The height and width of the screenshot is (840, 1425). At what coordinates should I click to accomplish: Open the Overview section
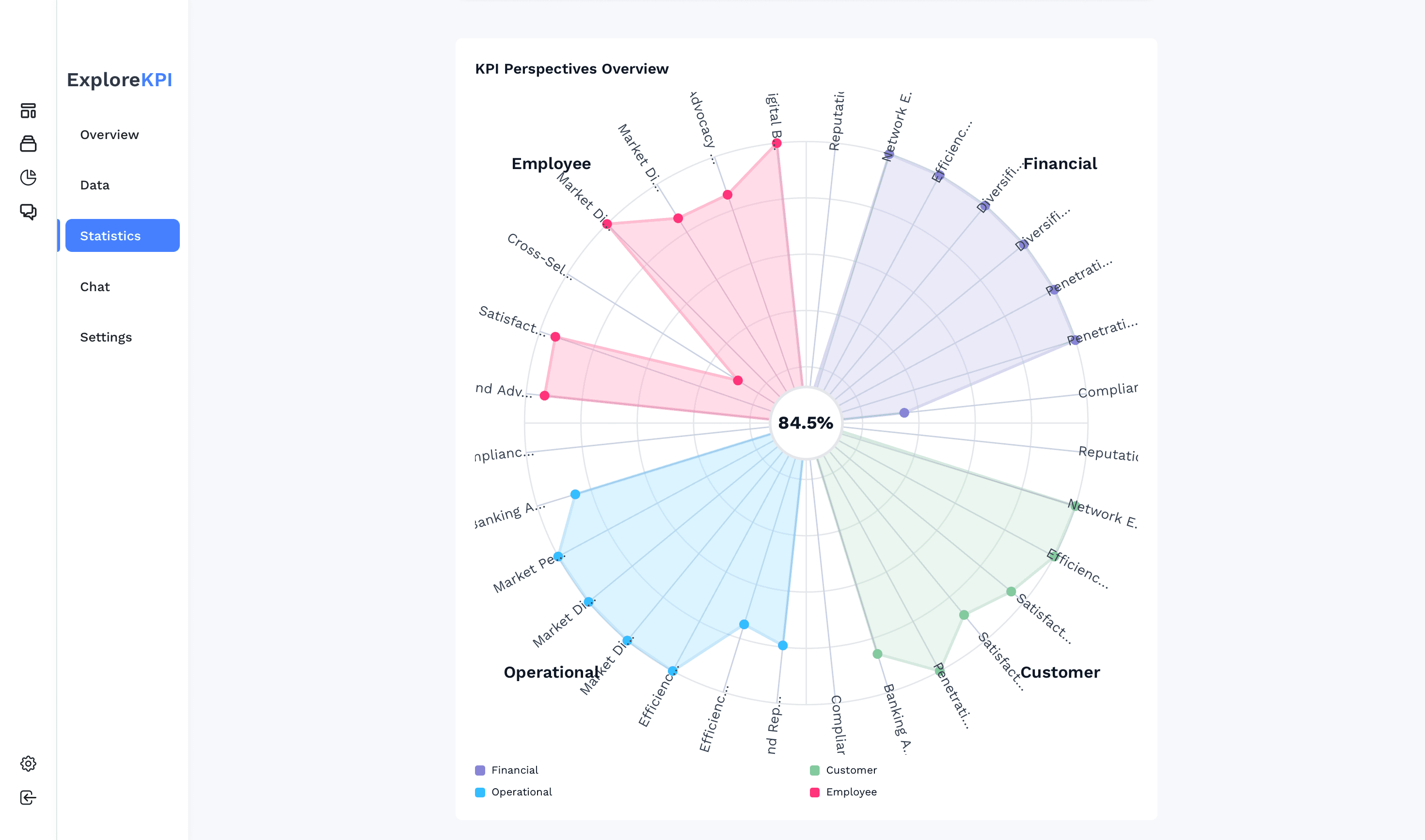pos(110,135)
